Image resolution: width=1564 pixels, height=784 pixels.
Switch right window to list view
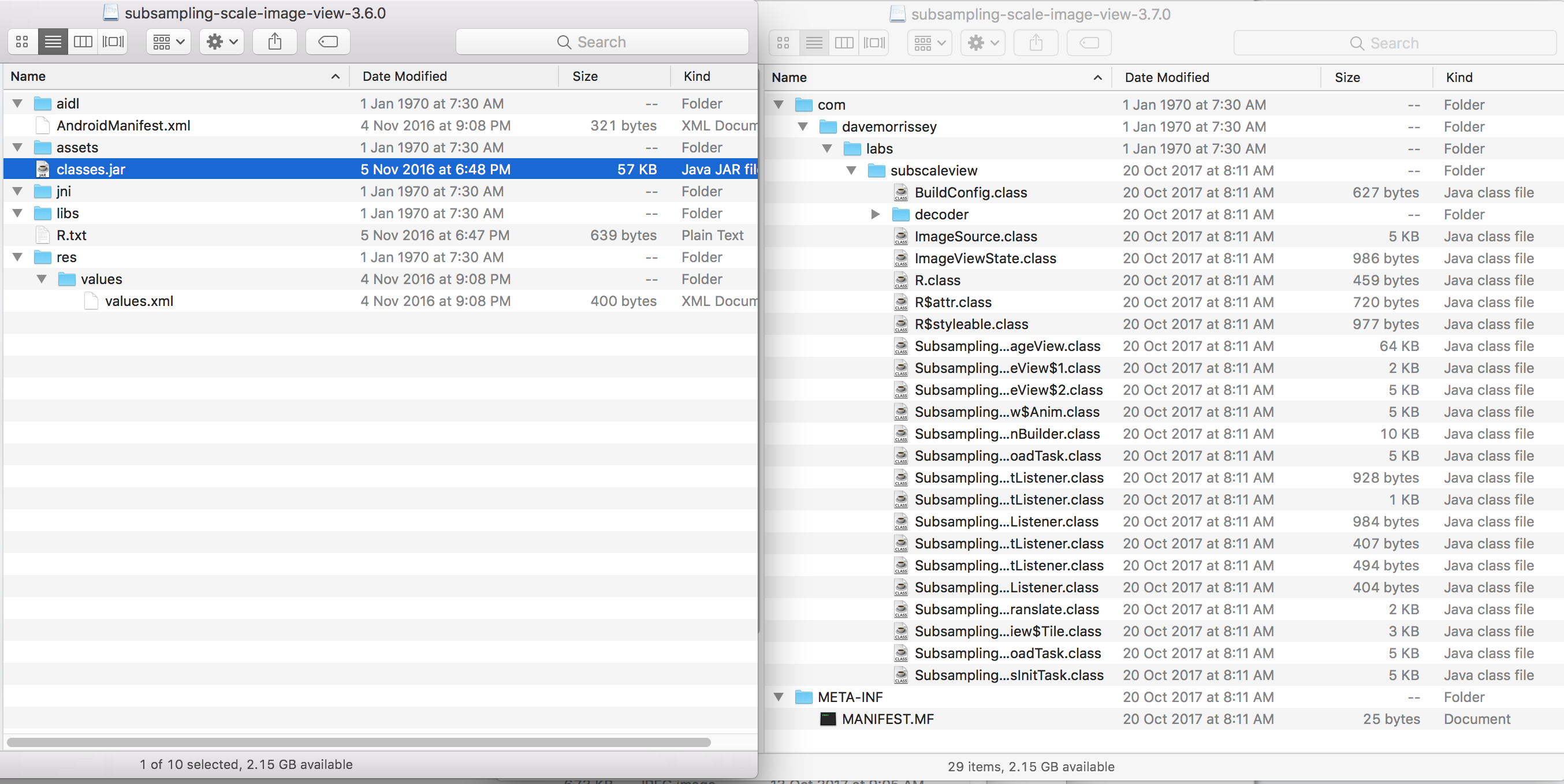pos(814,43)
